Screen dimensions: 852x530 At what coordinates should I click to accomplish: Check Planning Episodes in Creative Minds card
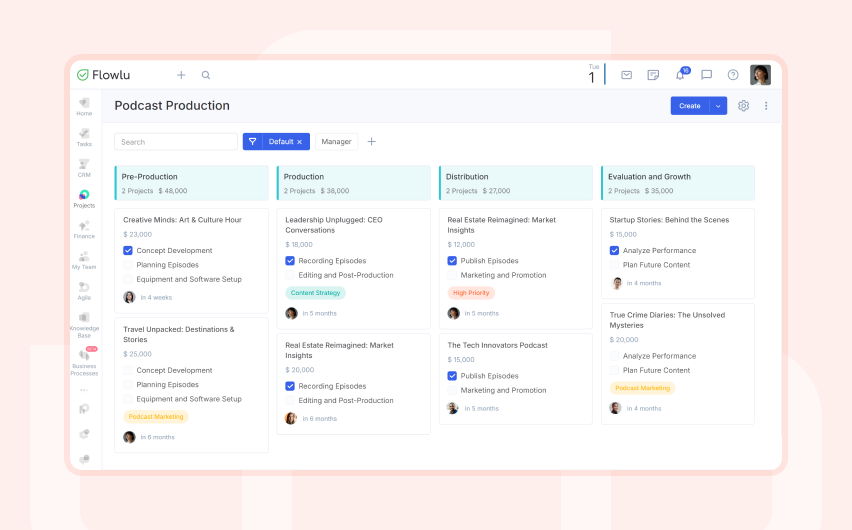click(128, 265)
